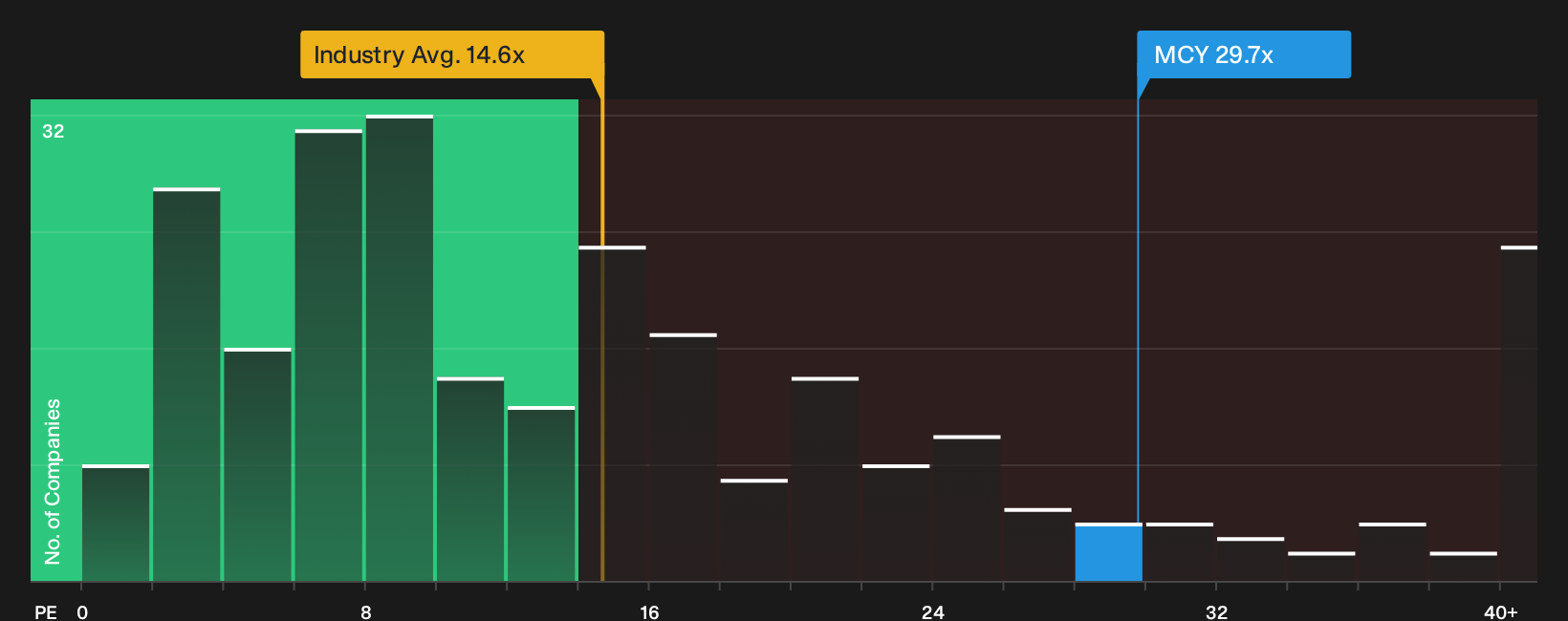Select the "32" x-axis tick label
This screenshot has height=621, width=1568.
[1216, 611]
